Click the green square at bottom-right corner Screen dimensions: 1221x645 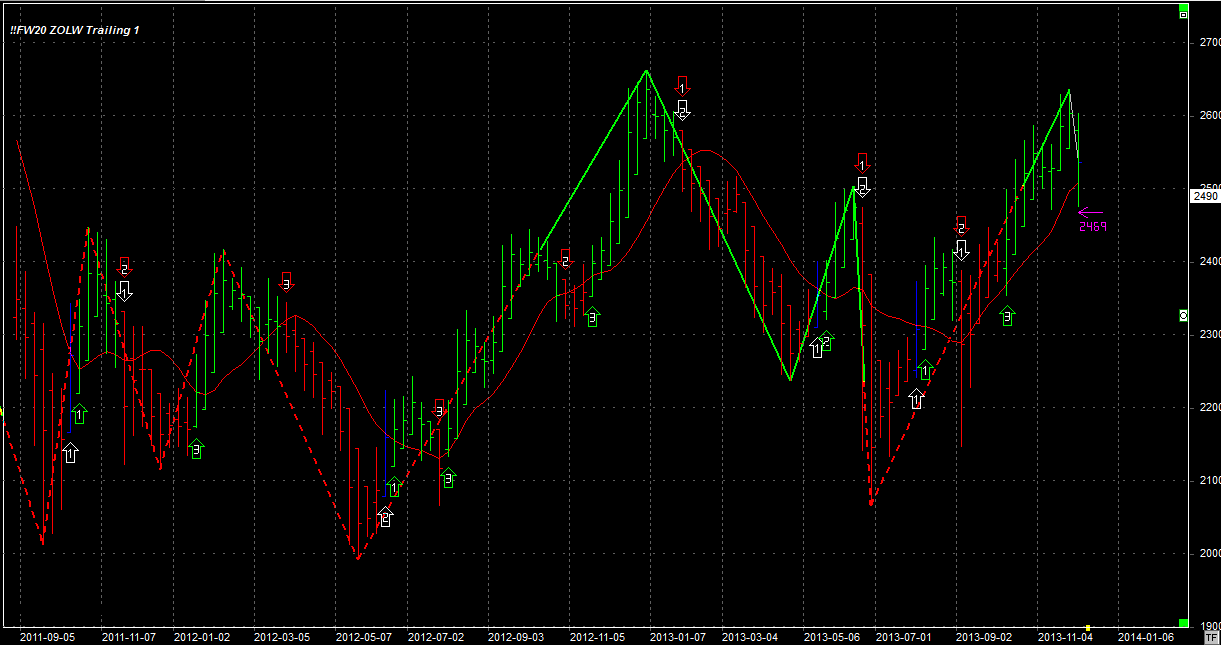1183,623
